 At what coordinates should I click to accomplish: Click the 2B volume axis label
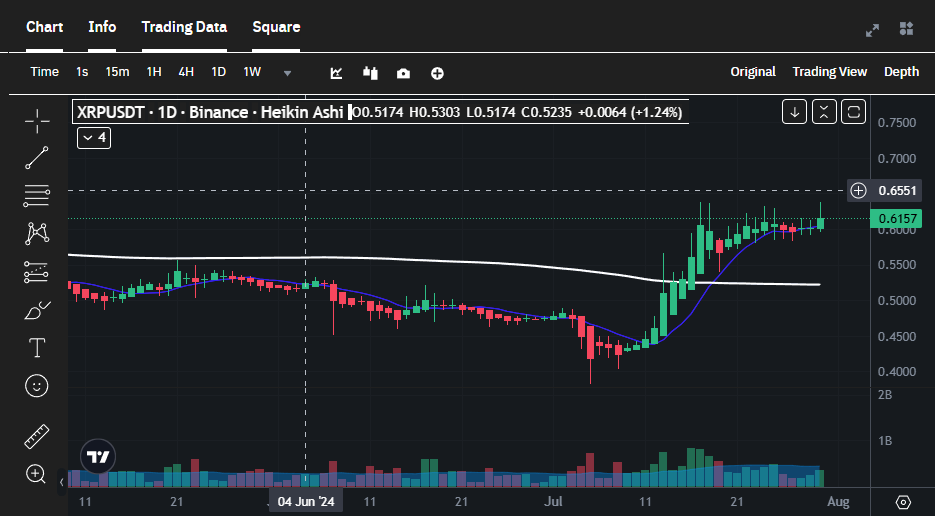[x=885, y=394]
